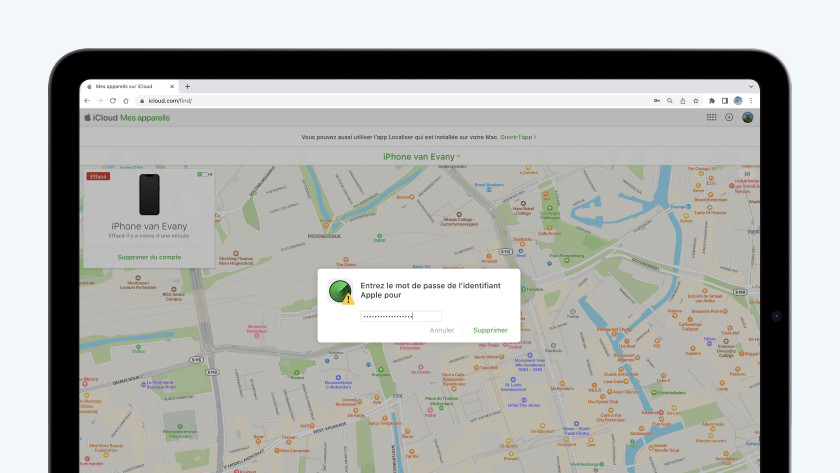Open the Chrome profile avatar
This screenshot has width=840, height=473.
click(738, 101)
